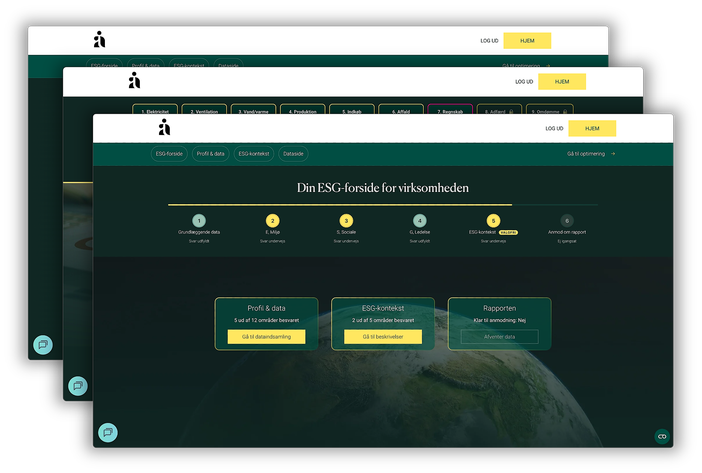
Task: Select step 5 ESG-kontekst circle
Action: 493,221
